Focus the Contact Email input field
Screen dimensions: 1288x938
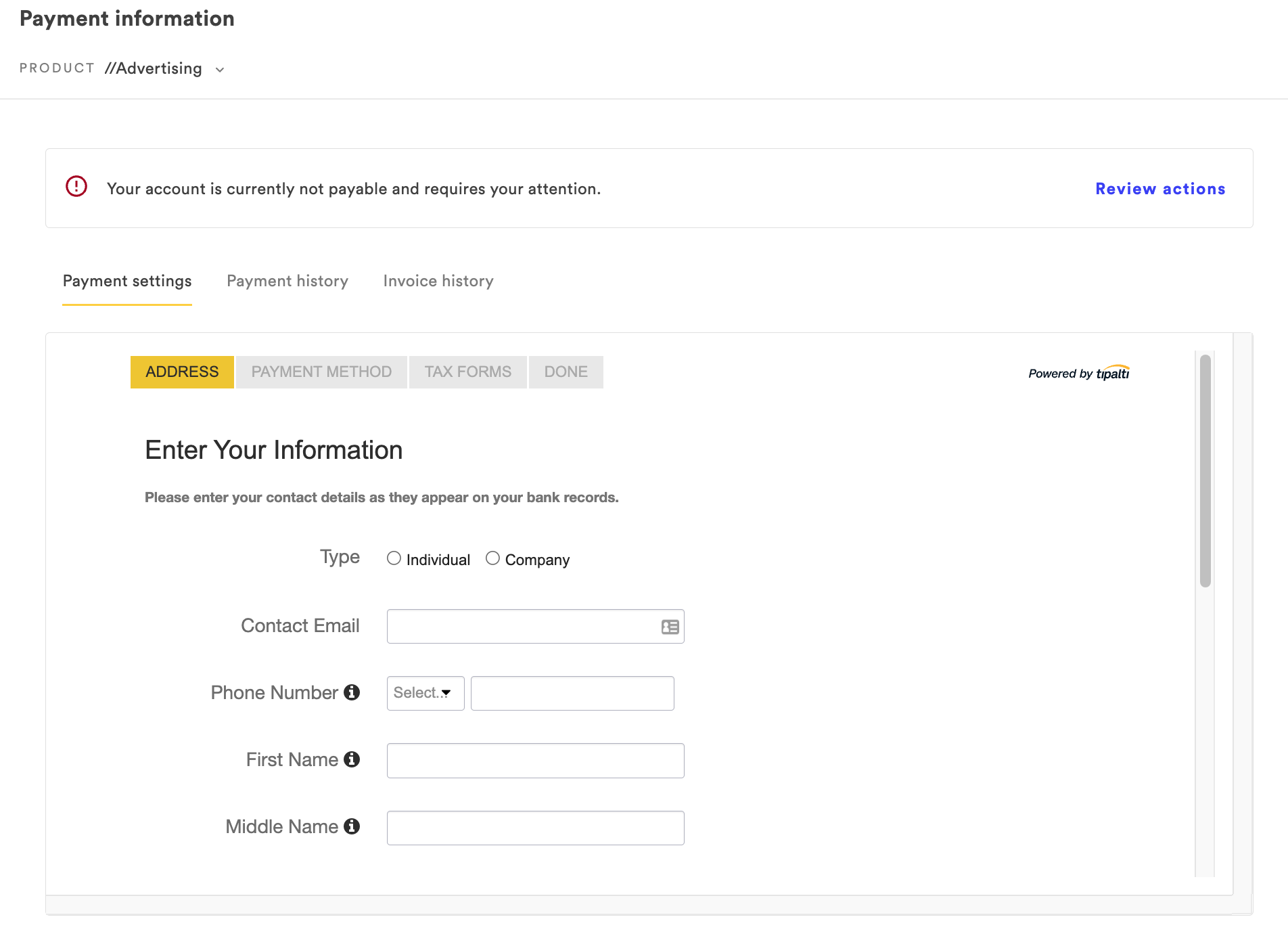521,627
